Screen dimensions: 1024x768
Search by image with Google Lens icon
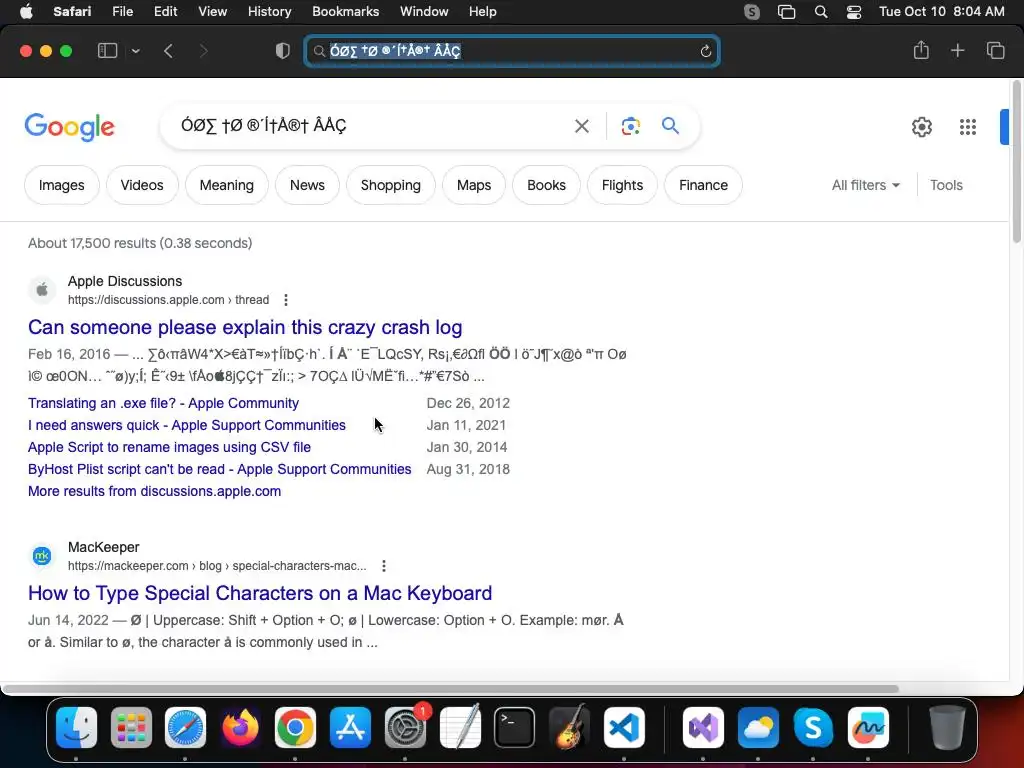(x=630, y=126)
